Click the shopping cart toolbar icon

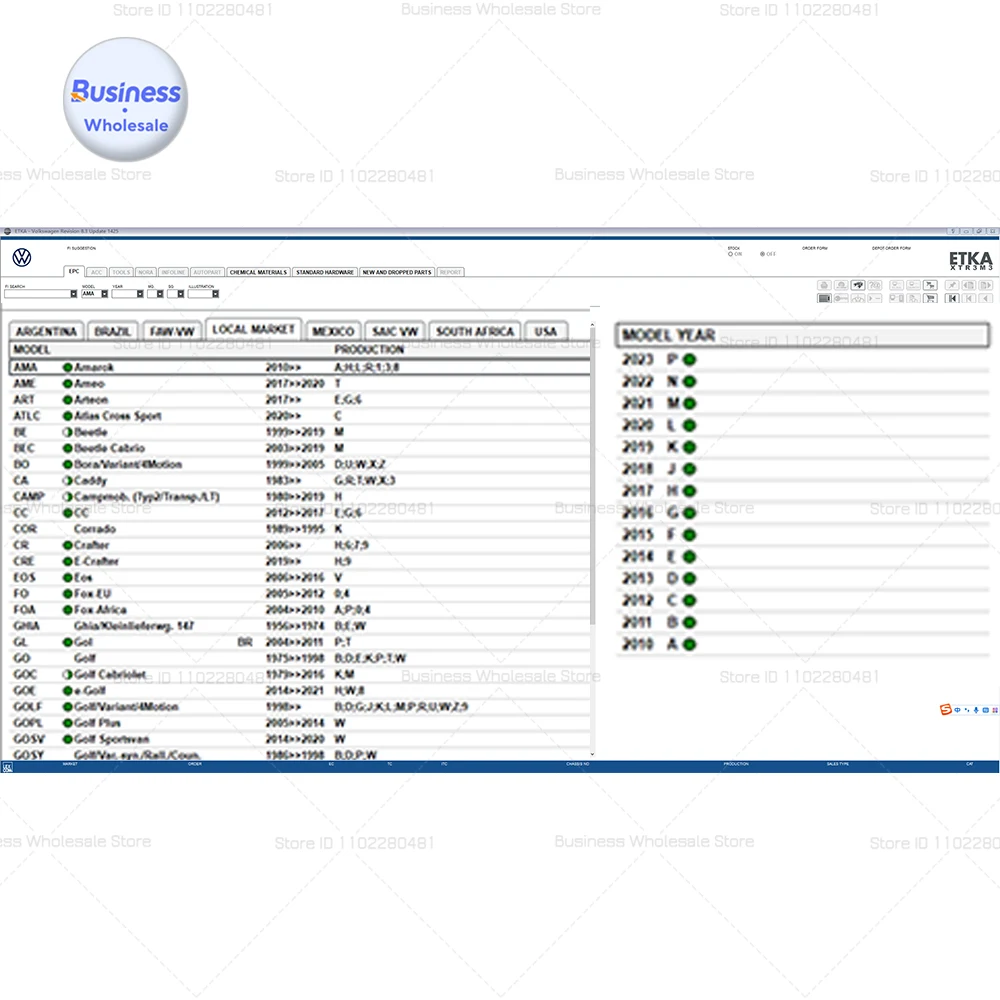coord(930,298)
